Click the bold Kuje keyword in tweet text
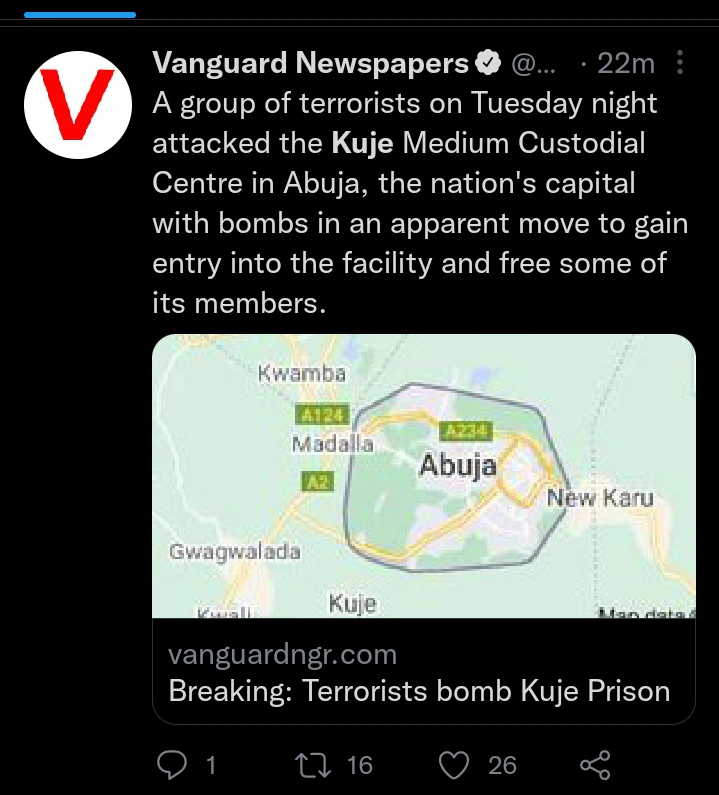 point(365,143)
